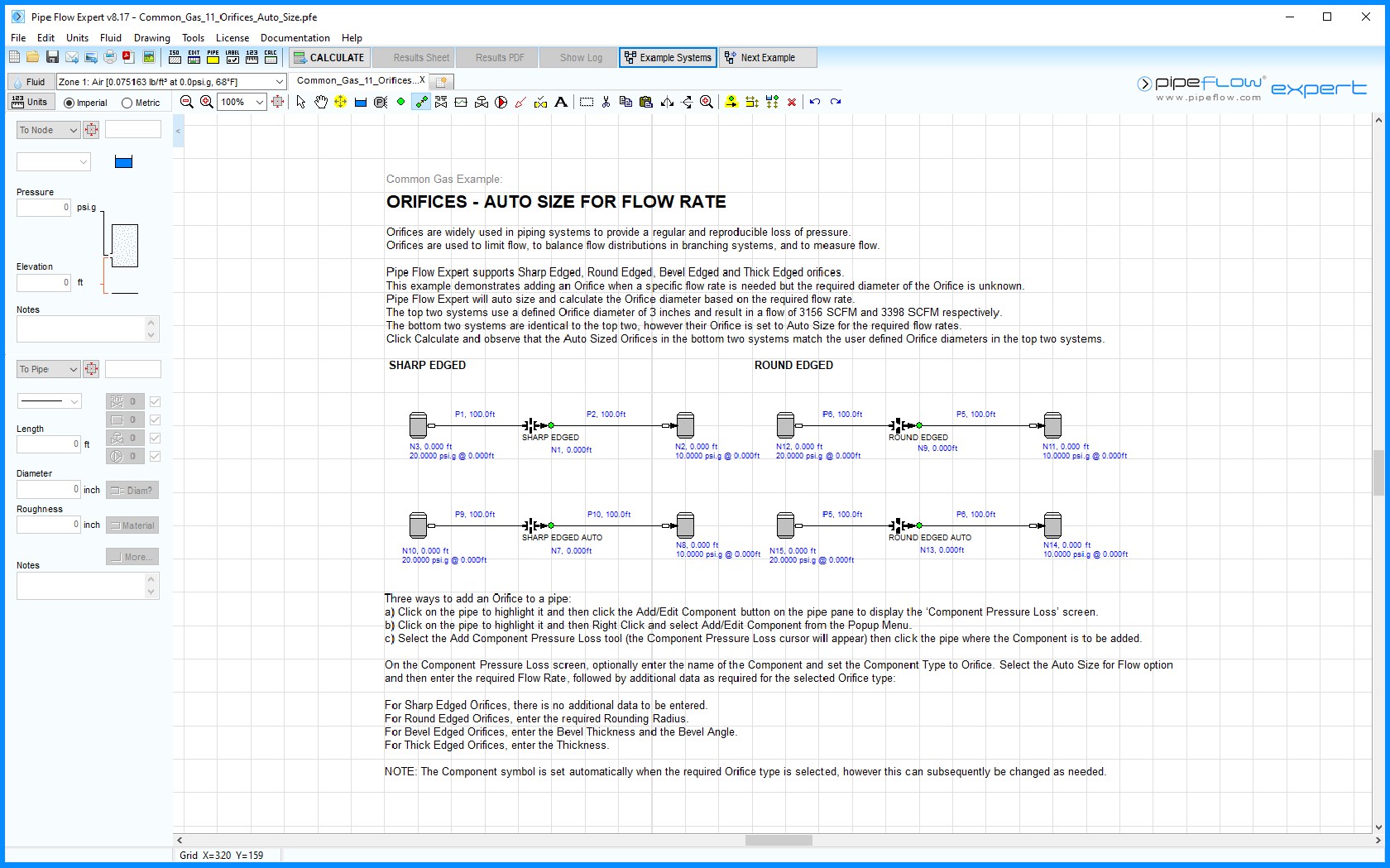Create a PDF report with the red PDF icon
The width and height of the screenshot is (1390, 868).
pos(128,57)
